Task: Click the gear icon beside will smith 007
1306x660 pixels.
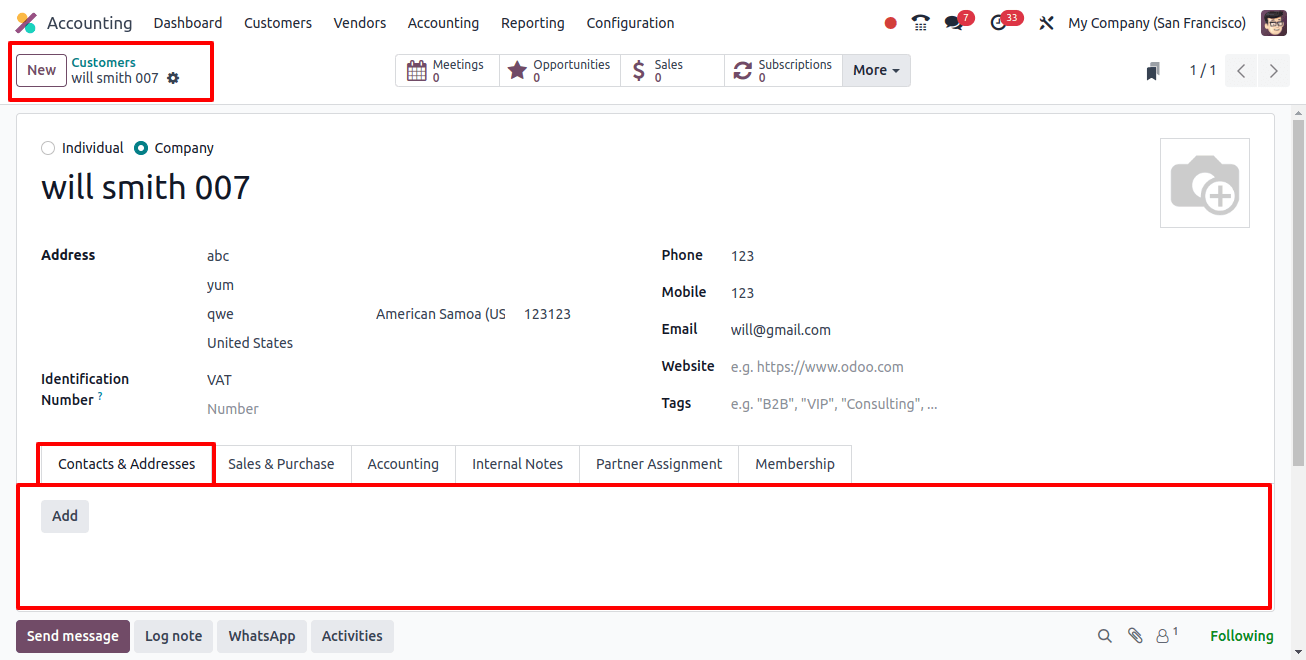Action: [173, 78]
